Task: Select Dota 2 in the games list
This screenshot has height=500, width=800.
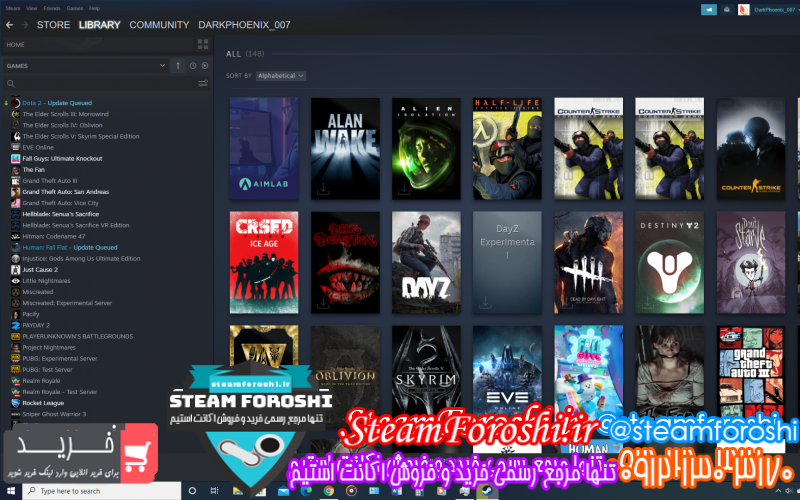Action: pos(32,103)
